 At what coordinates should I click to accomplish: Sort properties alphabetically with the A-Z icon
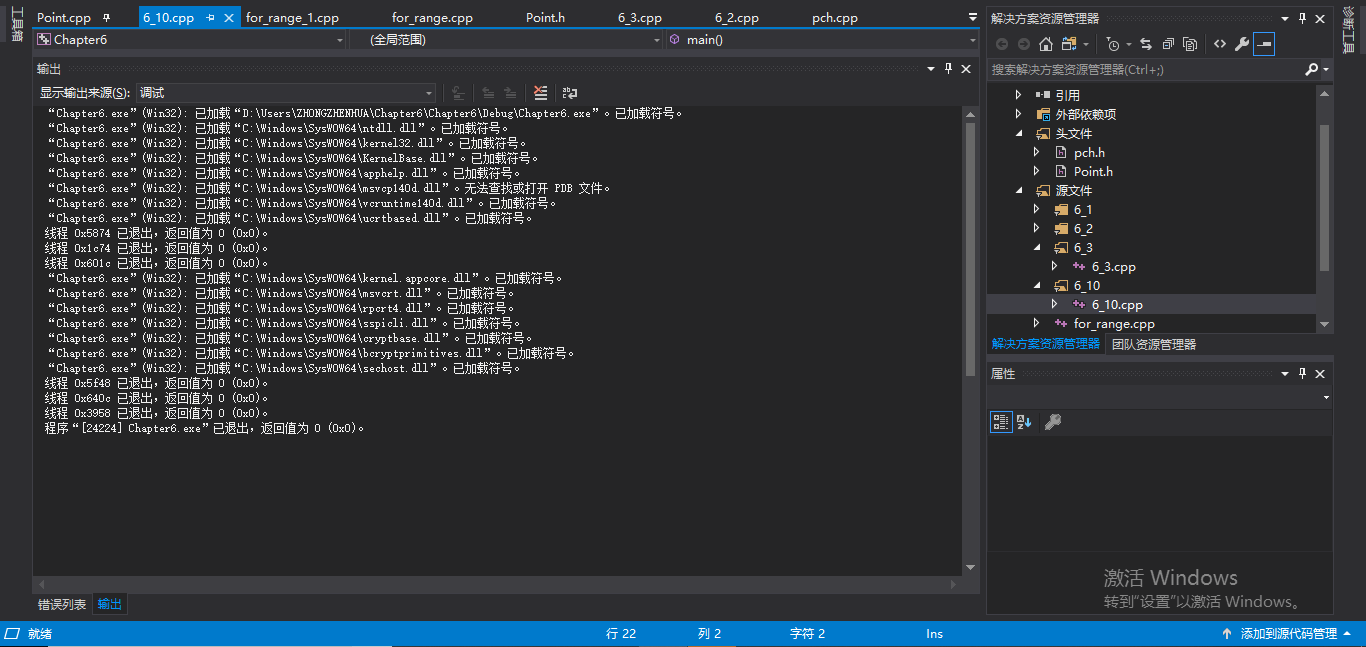click(x=1024, y=422)
